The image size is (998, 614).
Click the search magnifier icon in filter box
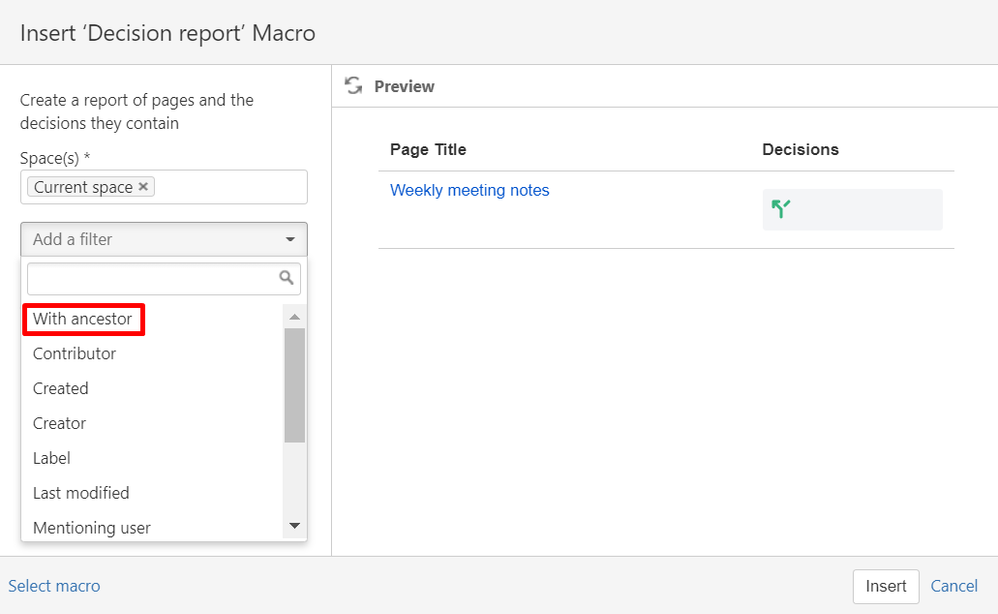[286, 278]
